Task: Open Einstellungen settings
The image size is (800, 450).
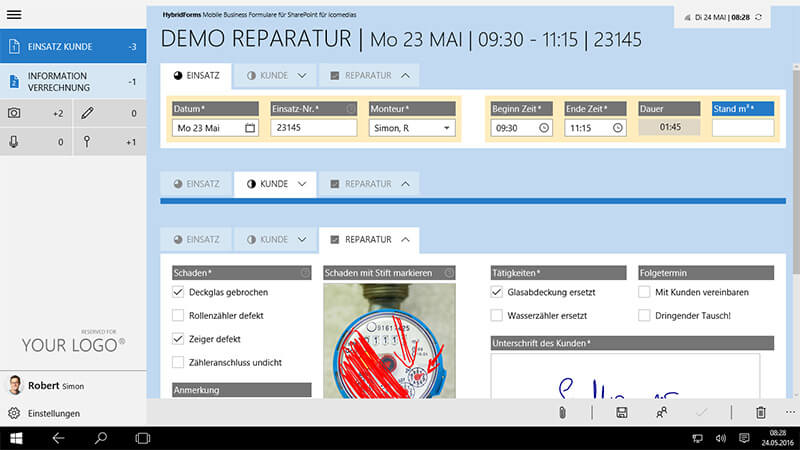Action: click(x=54, y=413)
